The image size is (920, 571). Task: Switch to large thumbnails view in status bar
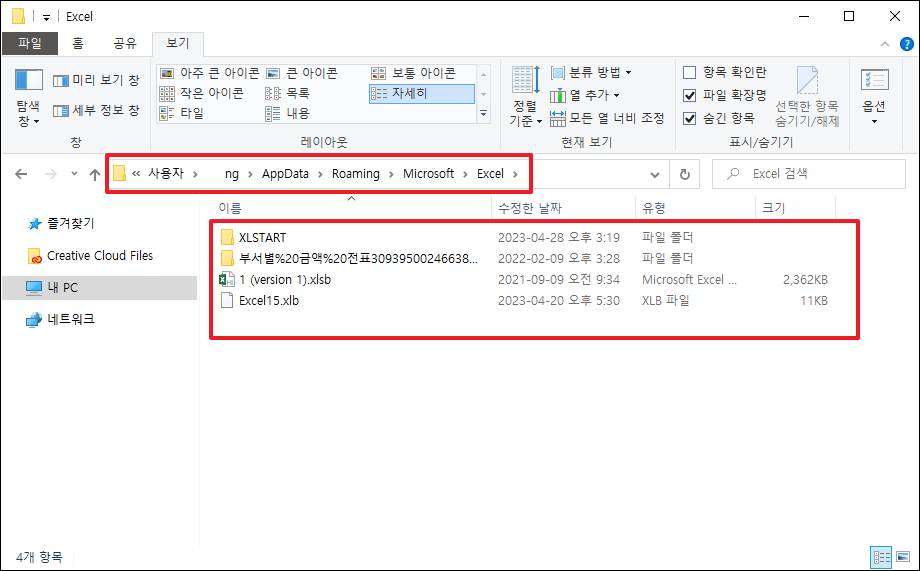(x=903, y=557)
